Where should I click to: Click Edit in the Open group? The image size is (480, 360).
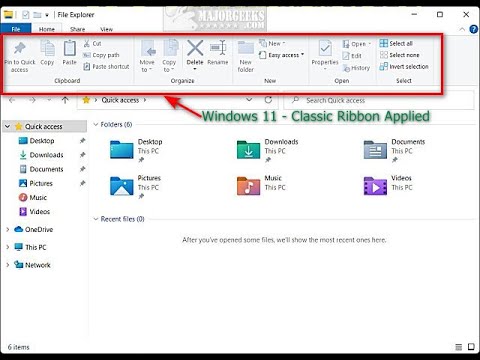[x=352, y=56]
